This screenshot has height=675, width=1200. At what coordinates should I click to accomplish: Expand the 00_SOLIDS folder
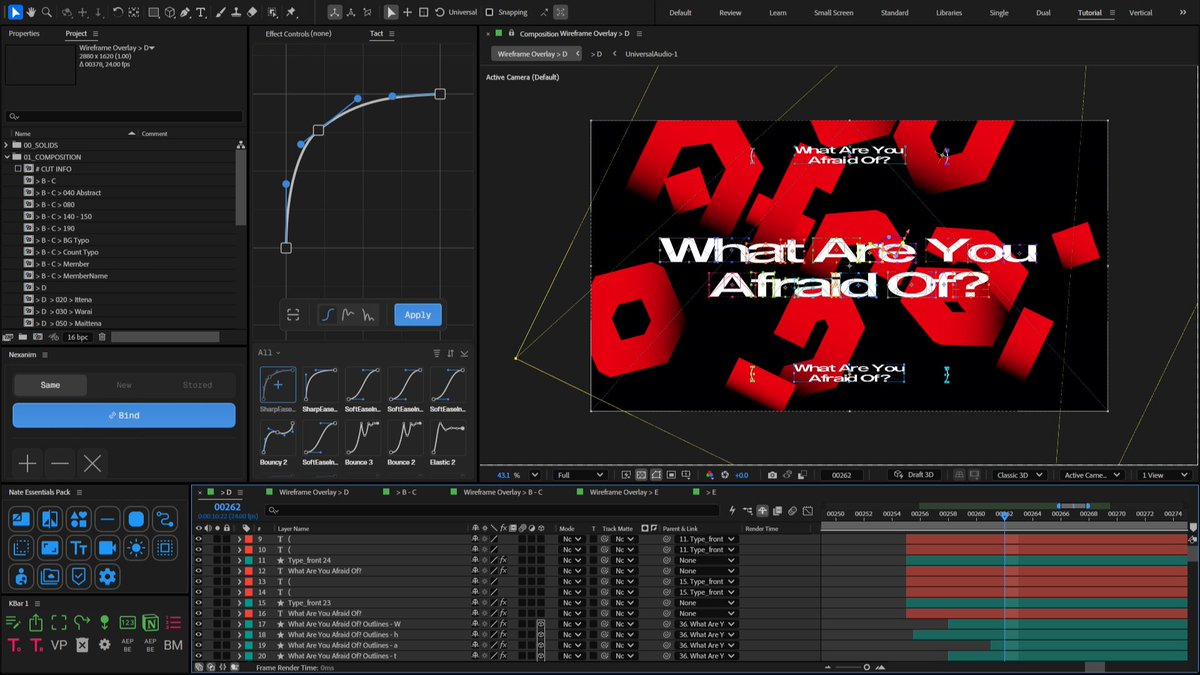point(7,145)
